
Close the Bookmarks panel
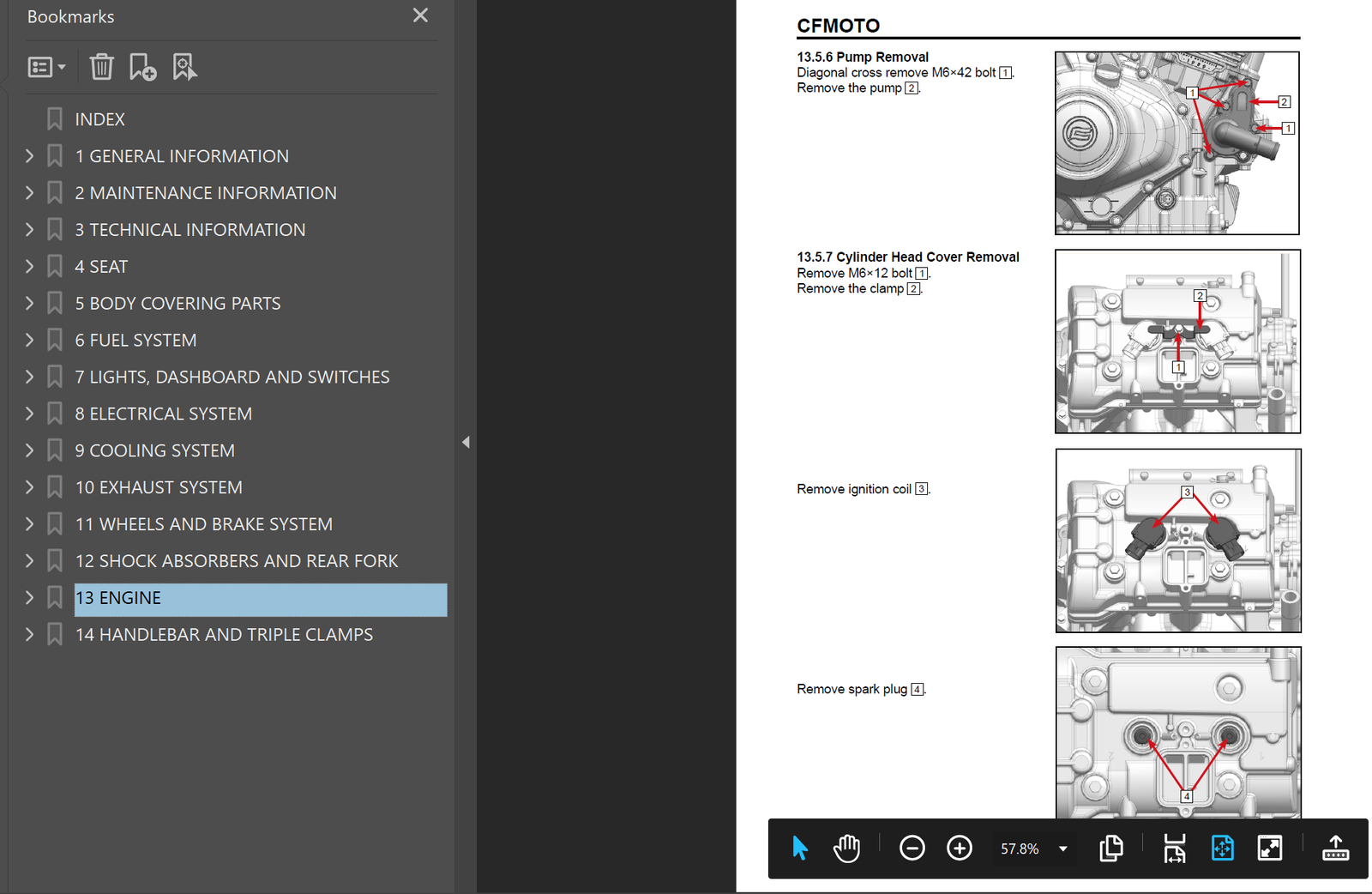click(x=420, y=15)
